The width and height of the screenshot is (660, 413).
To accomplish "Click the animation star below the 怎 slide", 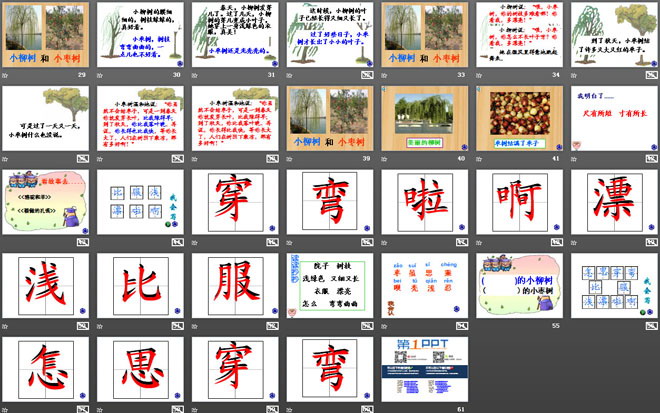I will [x=5, y=410].
